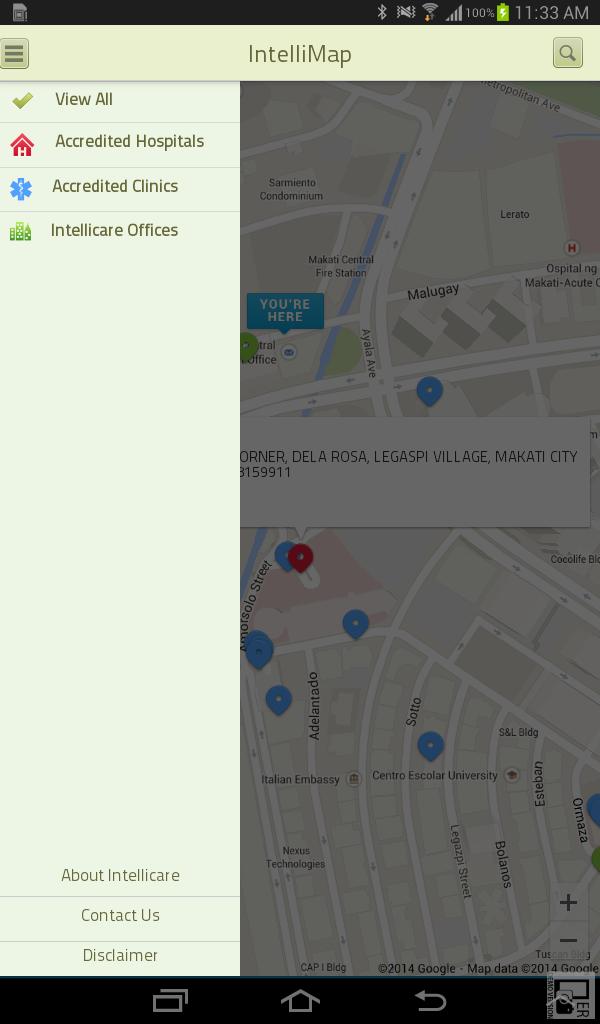This screenshot has width=600, height=1024.
Task: Tap the You're Here location marker
Action: pyautogui.click(x=285, y=311)
